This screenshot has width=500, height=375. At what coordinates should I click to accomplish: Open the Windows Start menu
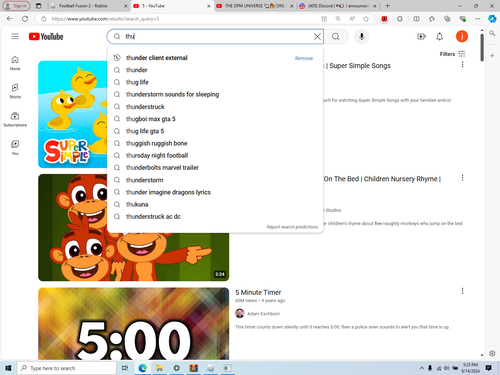(8, 368)
